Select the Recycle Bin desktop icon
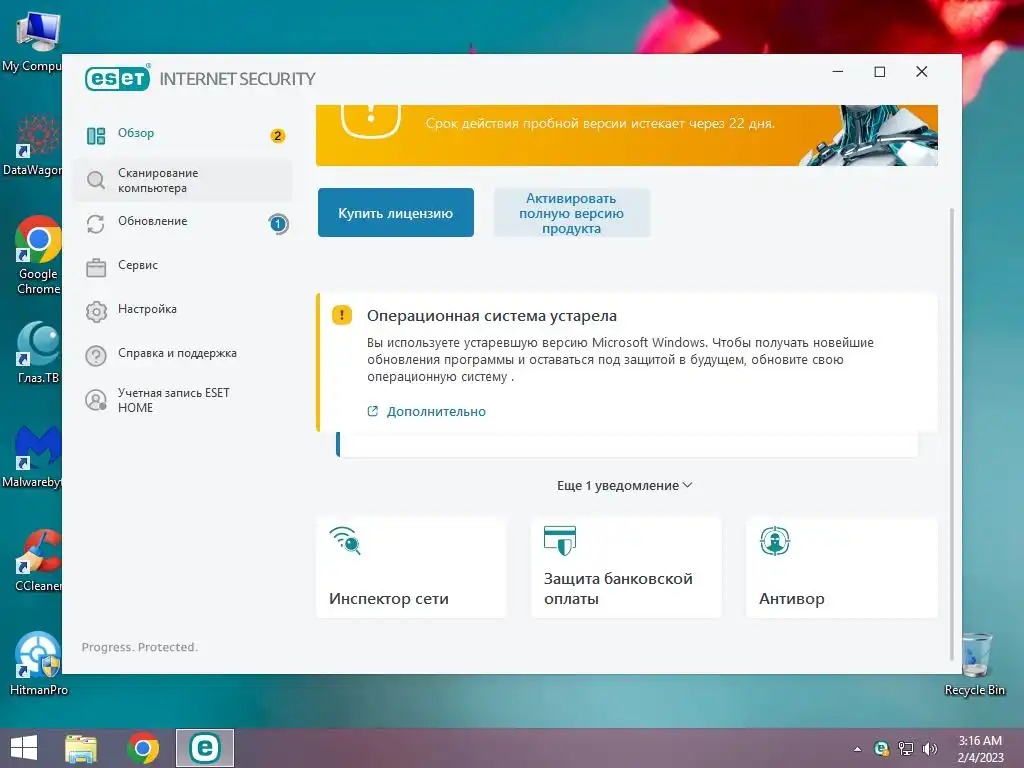The image size is (1024, 768). click(x=975, y=664)
